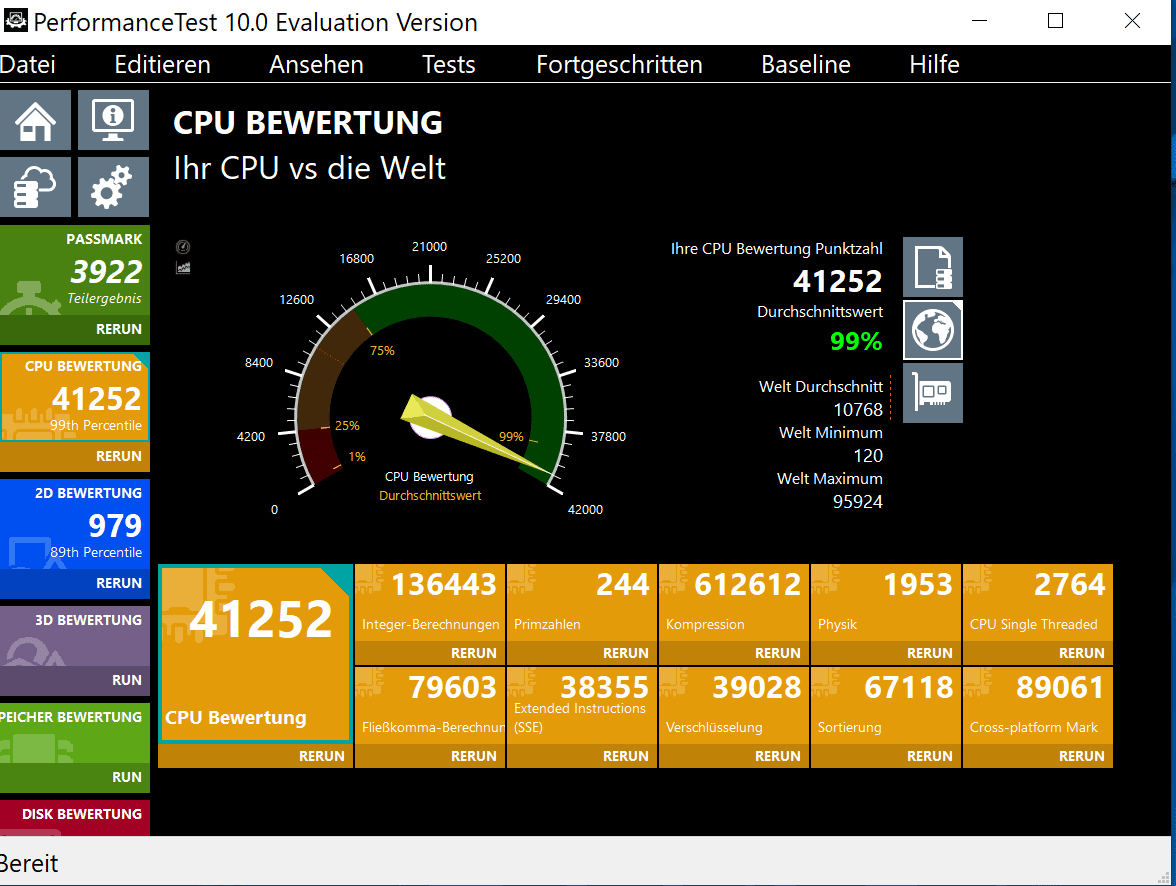The image size is (1176, 886).
Task: Click the Kompression 612612 result tile
Action: (734, 603)
